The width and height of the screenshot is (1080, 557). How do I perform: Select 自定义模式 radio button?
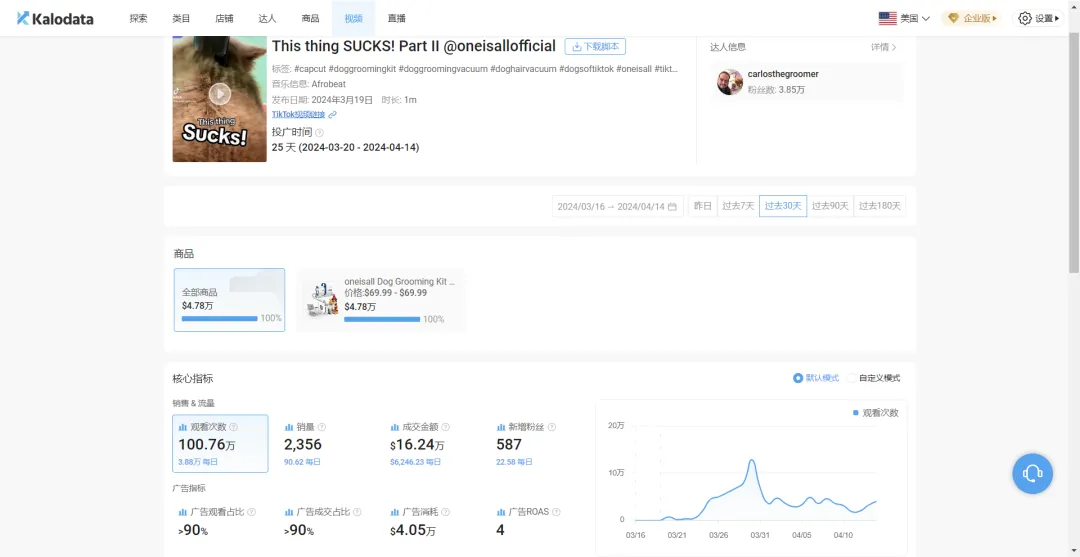pos(852,378)
